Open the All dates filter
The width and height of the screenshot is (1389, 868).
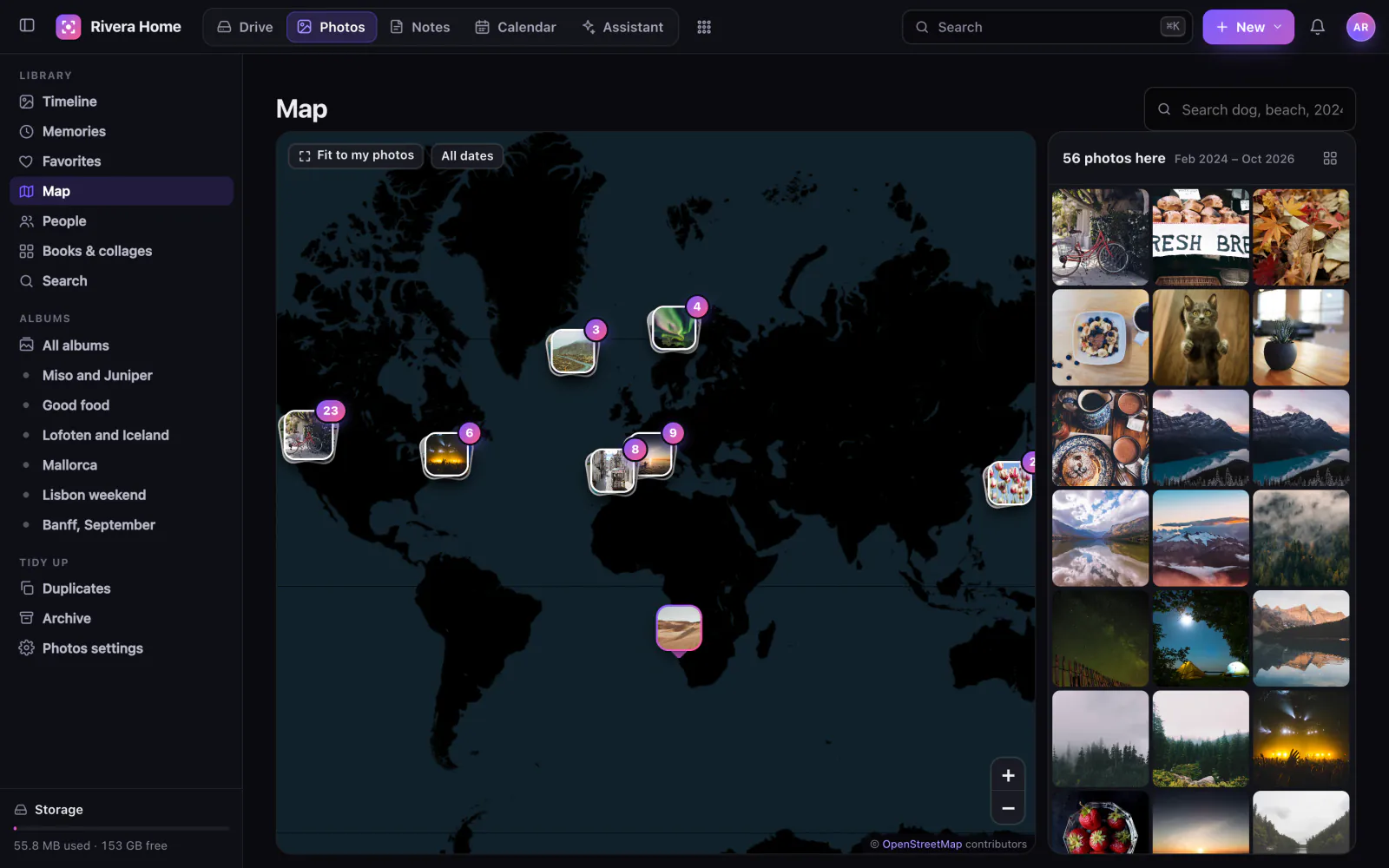(x=467, y=156)
